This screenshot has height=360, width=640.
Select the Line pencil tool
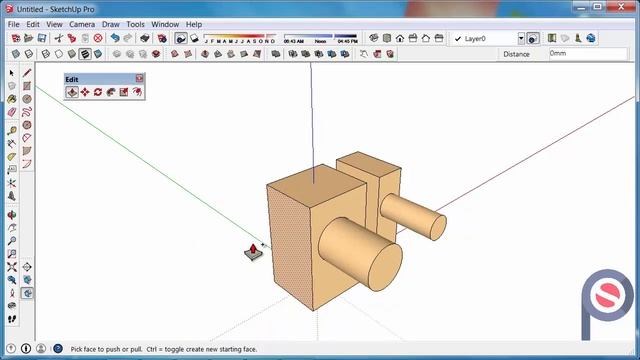27,73
